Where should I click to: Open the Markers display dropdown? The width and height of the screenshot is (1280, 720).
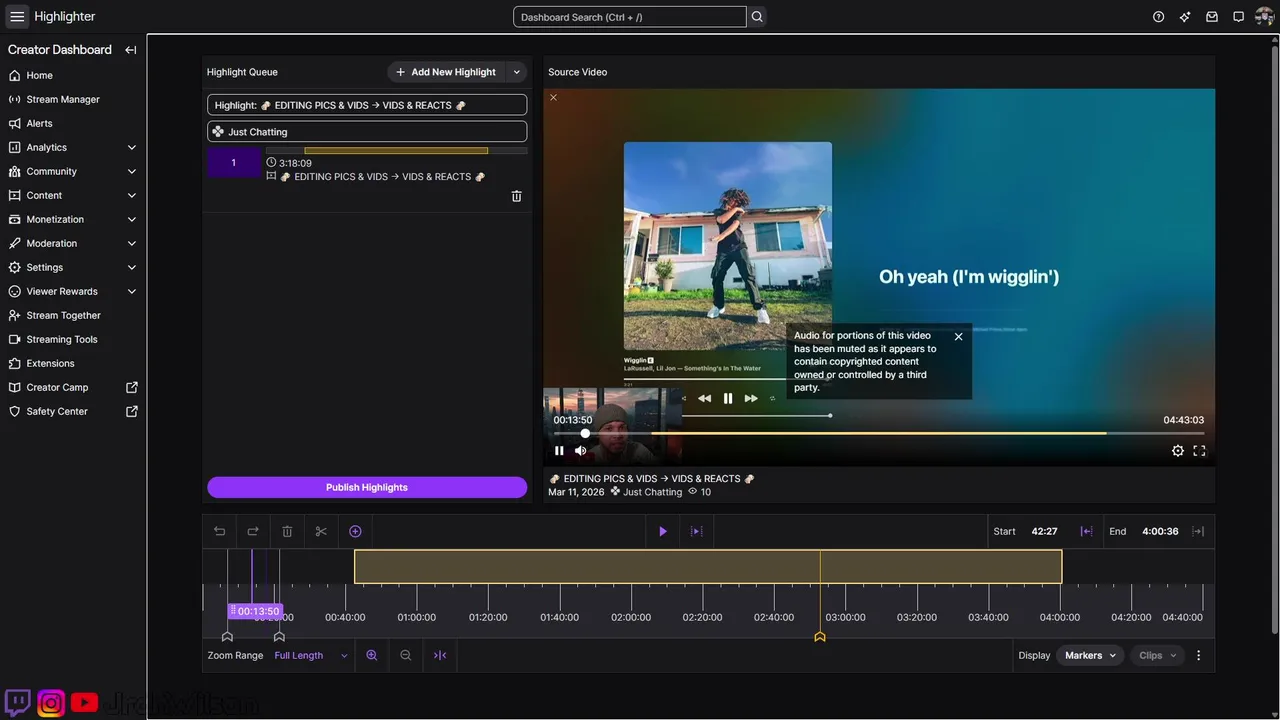[1090, 655]
